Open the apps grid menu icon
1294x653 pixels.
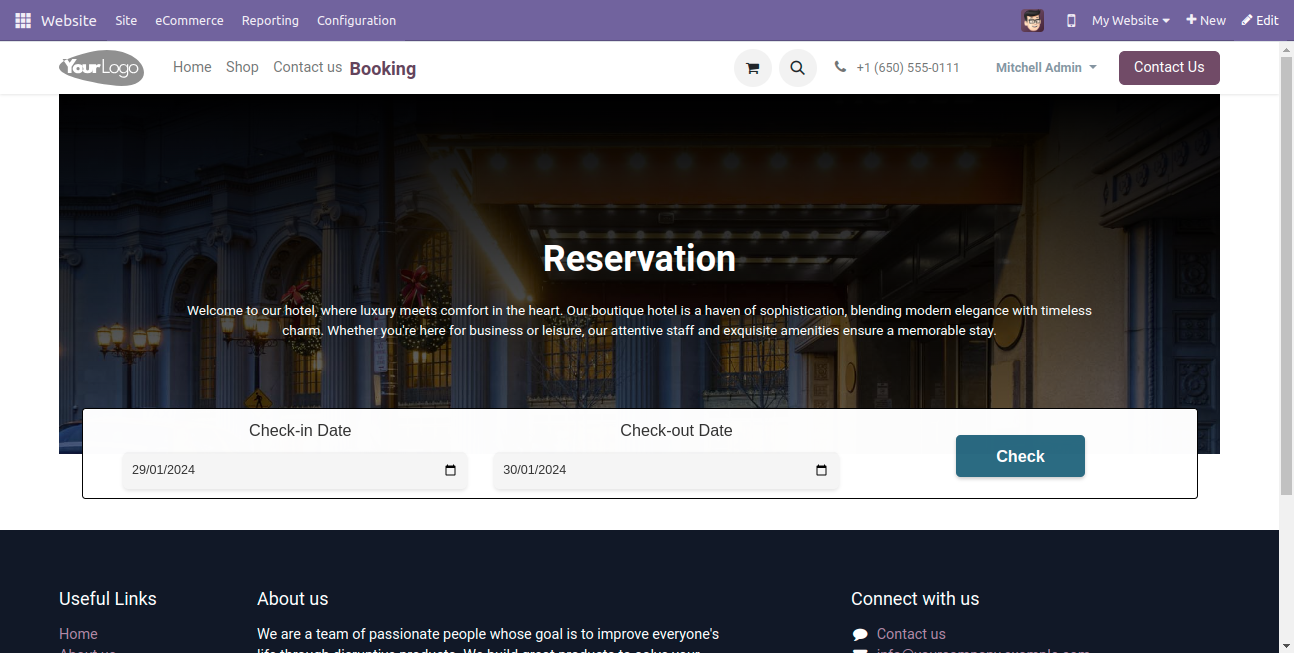pyautogui.click(x=23, y=20)
